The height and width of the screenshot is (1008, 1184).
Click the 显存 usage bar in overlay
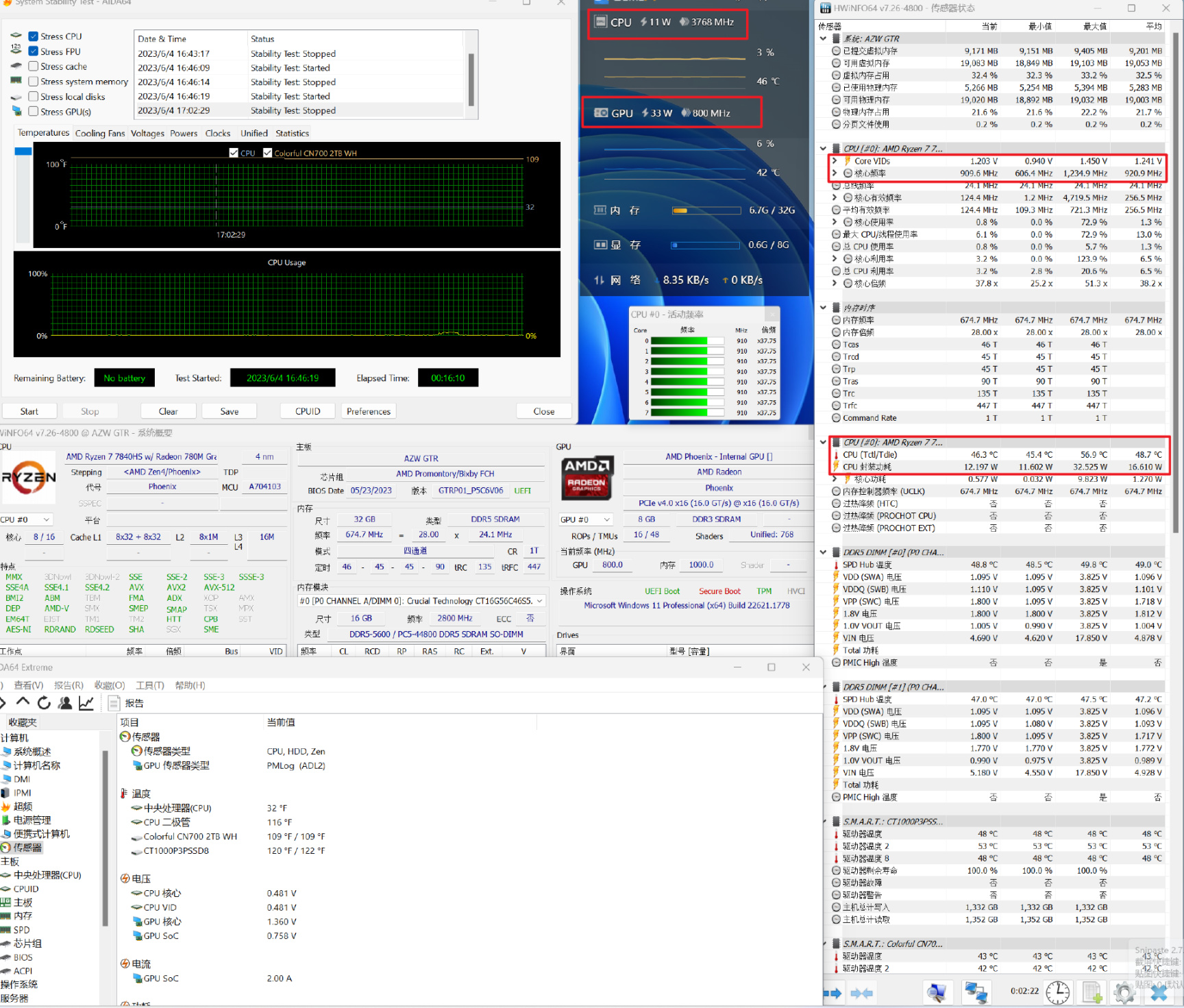[x=706, y=245]
